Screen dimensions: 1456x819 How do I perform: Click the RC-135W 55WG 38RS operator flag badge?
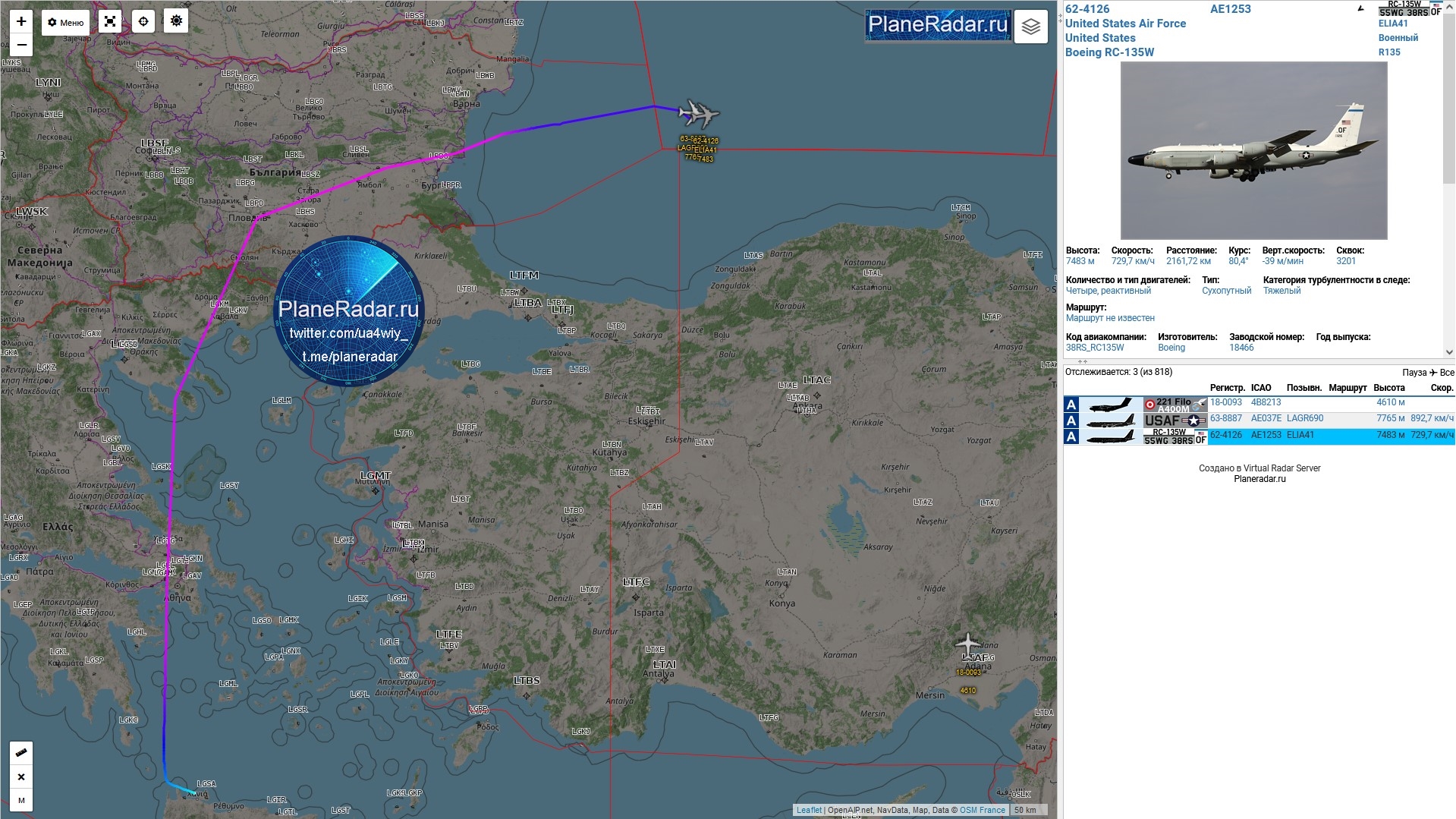coord(1409,8)
